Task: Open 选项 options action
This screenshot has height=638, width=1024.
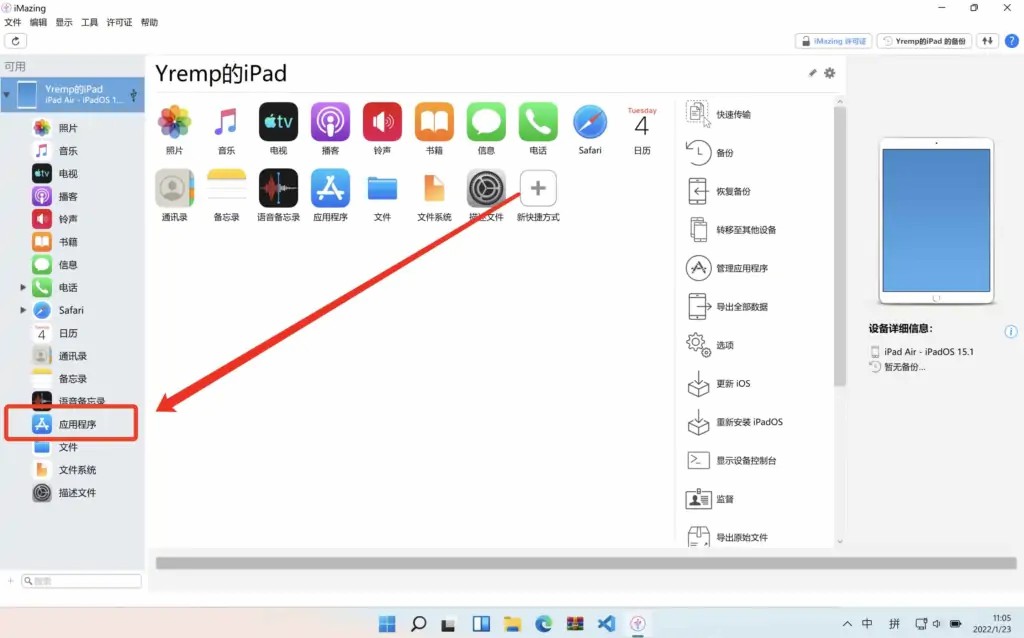Action: coord(710,345)
